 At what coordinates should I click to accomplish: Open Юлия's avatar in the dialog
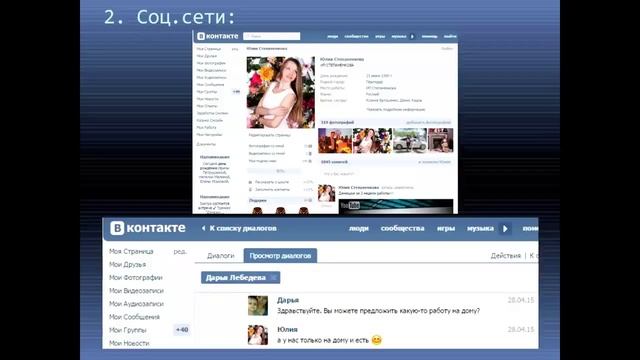coord(258,335)
